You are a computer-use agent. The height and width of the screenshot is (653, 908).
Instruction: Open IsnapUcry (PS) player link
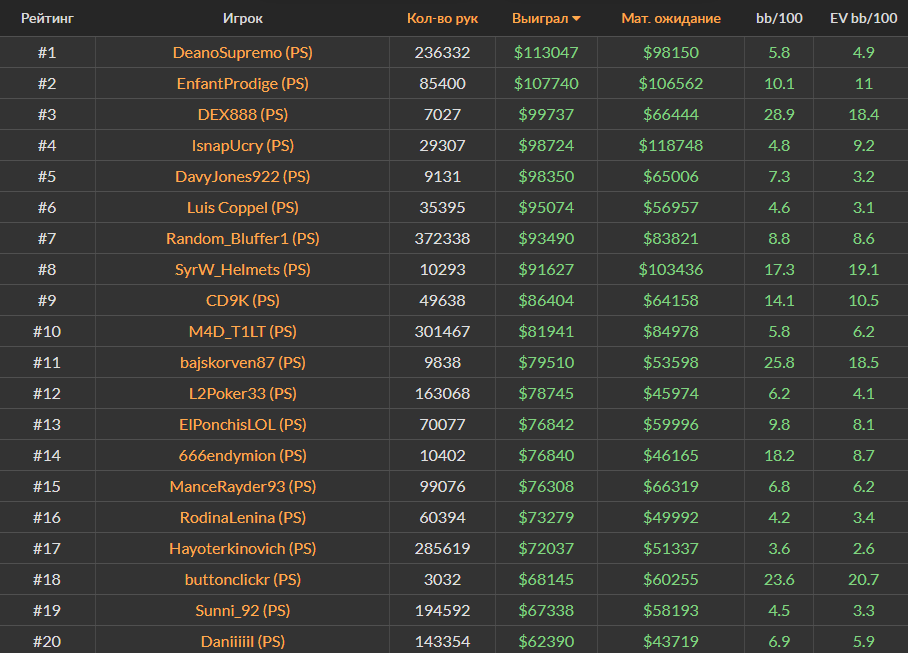242,145
